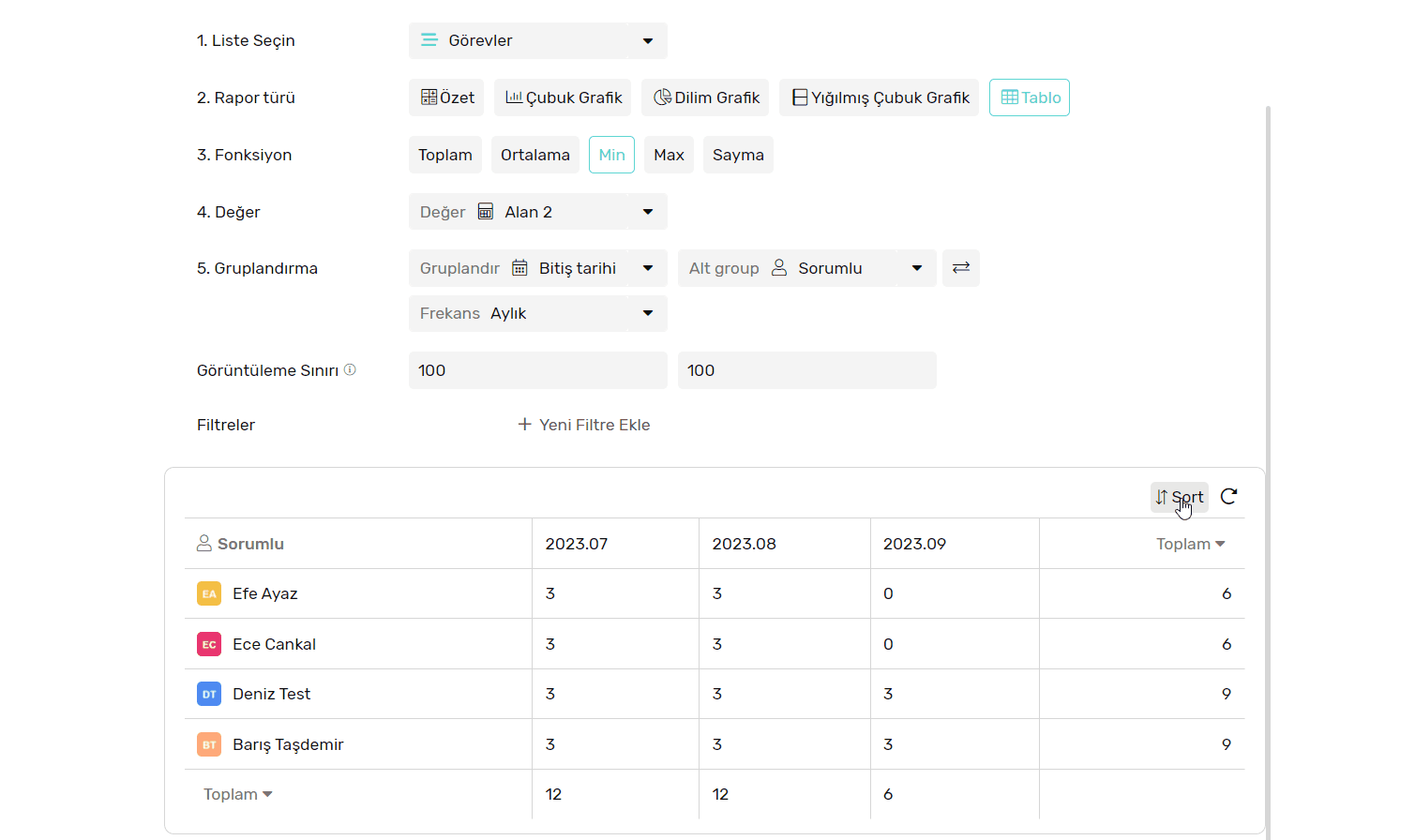This screenshot has height=840, width=1415.
Task: Click the DT avatar for Deniz Test
Action: (209, 694)
